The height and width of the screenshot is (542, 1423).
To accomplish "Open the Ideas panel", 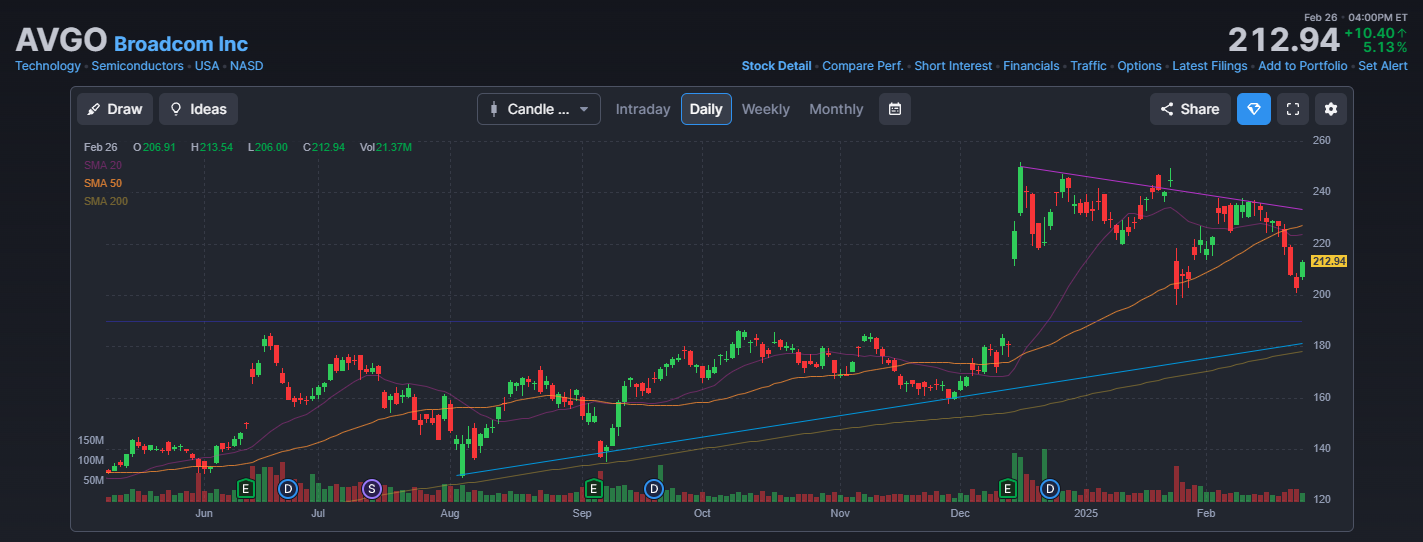I will pos(198,109).
